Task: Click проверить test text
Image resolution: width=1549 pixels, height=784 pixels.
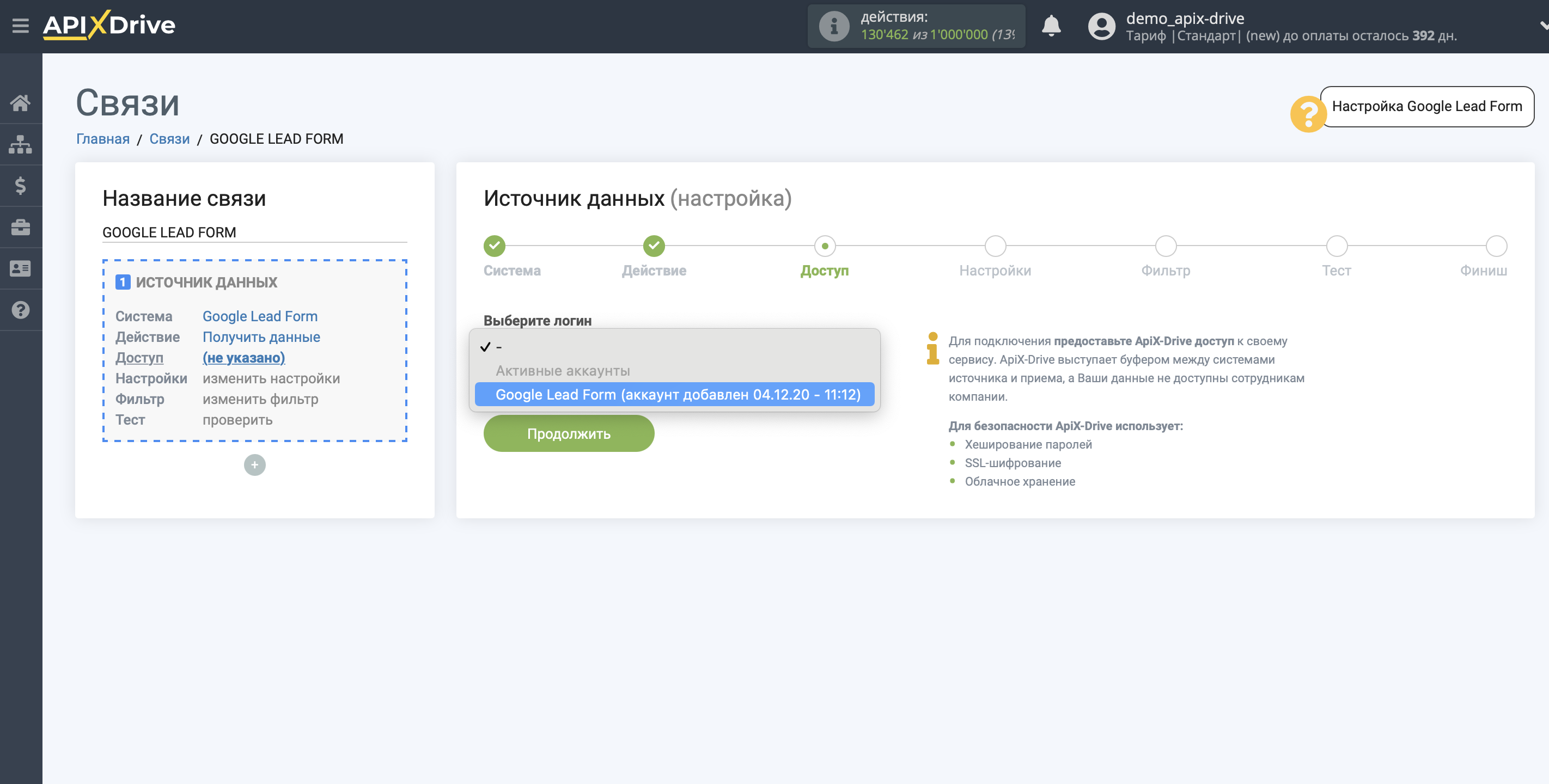Action: (x=237, y=420)
